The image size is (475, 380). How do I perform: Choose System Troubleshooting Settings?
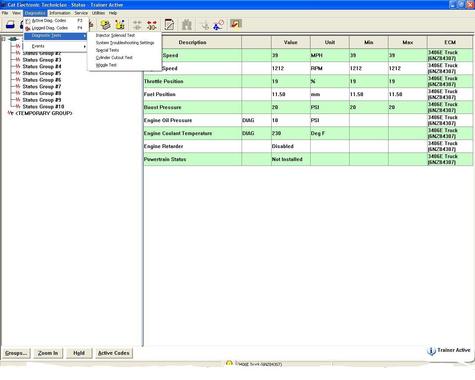point(125,43)
